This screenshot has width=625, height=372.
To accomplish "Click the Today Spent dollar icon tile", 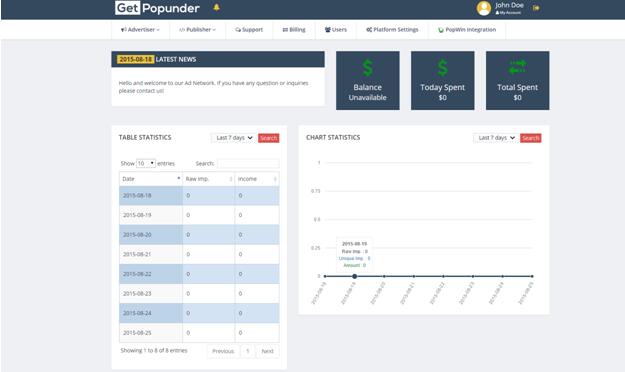I will [x=442, y=81].
